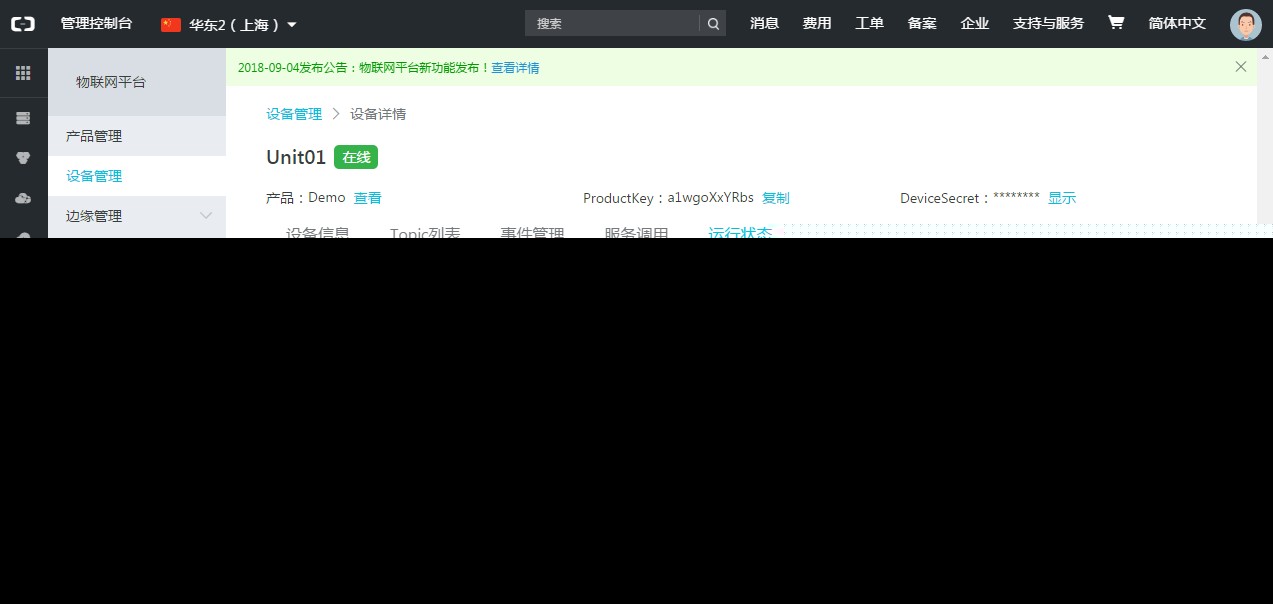
Task: Go back to 设备管理 breadcrumb
Action: pos(294,114)
